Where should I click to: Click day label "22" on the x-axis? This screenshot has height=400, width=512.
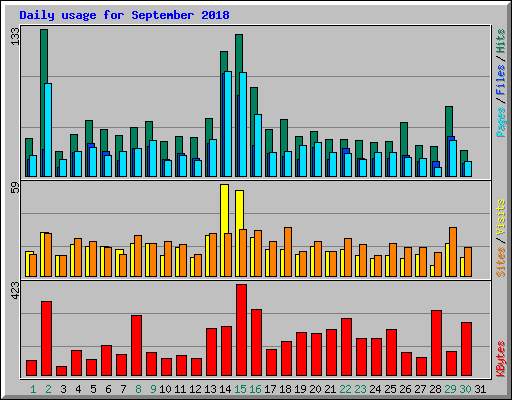pos(345,389)
